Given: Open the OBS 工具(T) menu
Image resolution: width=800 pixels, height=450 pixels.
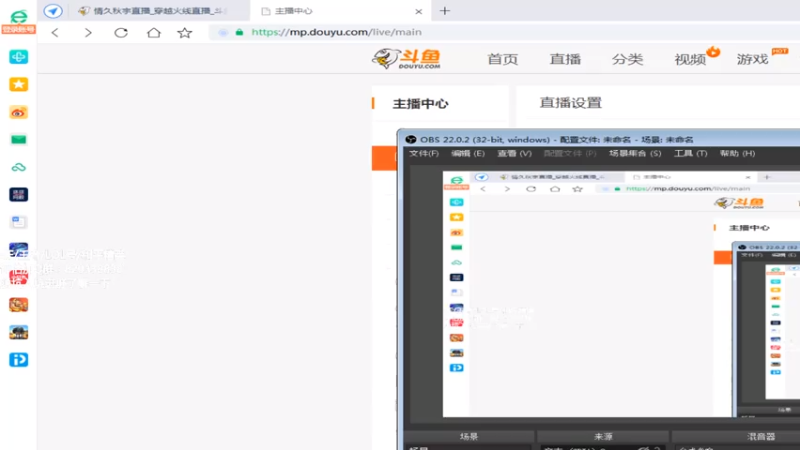Looking at the screenshot, I should [x=691, y=154].
